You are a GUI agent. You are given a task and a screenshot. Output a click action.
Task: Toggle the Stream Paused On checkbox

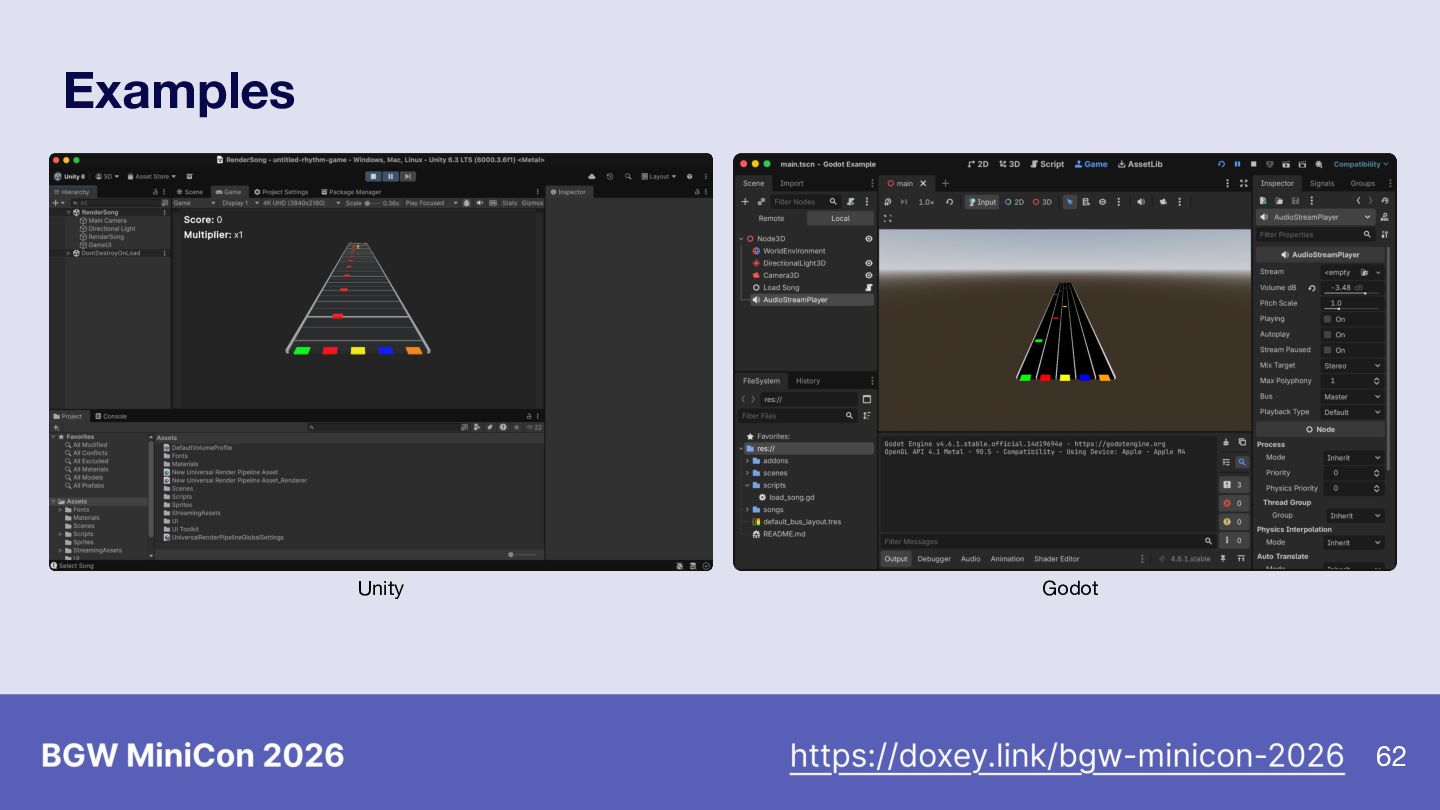1327,350
